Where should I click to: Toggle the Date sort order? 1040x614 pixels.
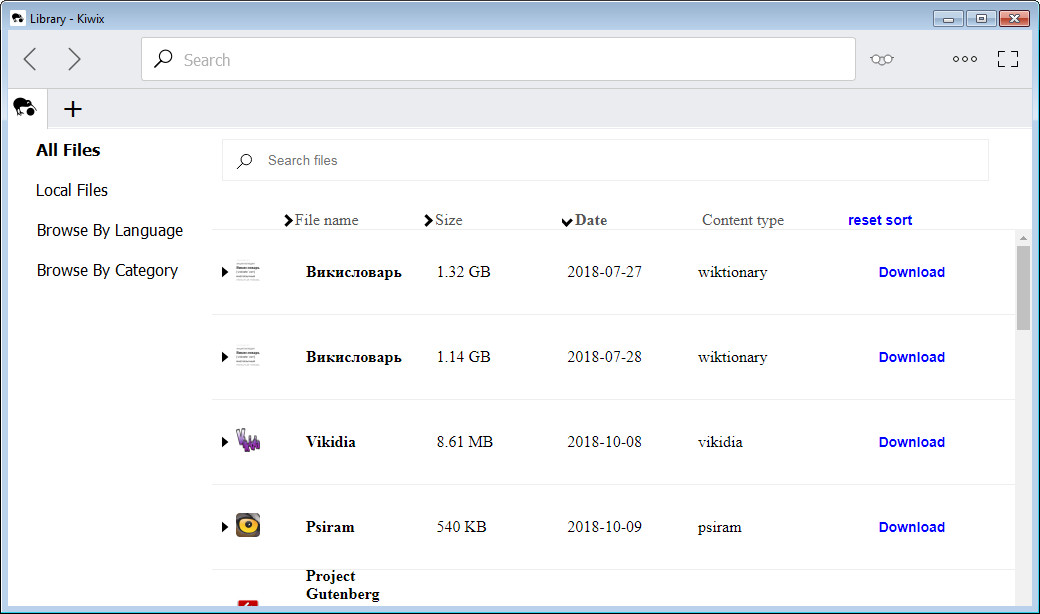584,220
